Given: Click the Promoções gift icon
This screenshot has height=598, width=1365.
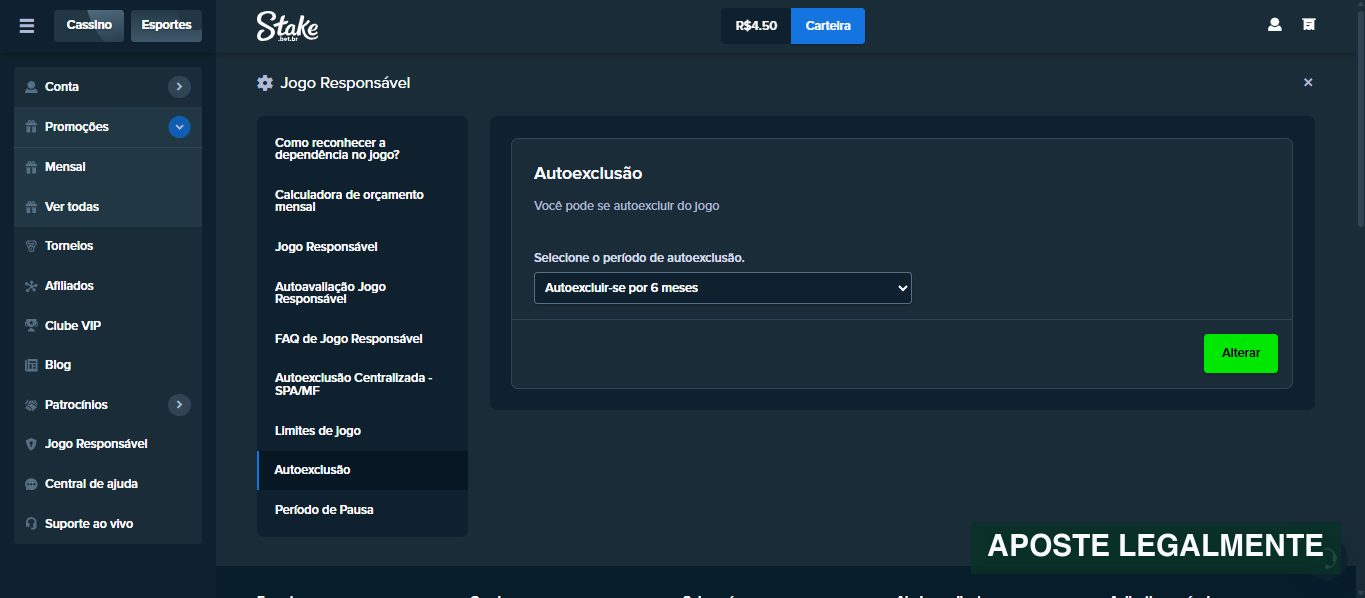Looking at the screenshot, I should pos(31,127).
